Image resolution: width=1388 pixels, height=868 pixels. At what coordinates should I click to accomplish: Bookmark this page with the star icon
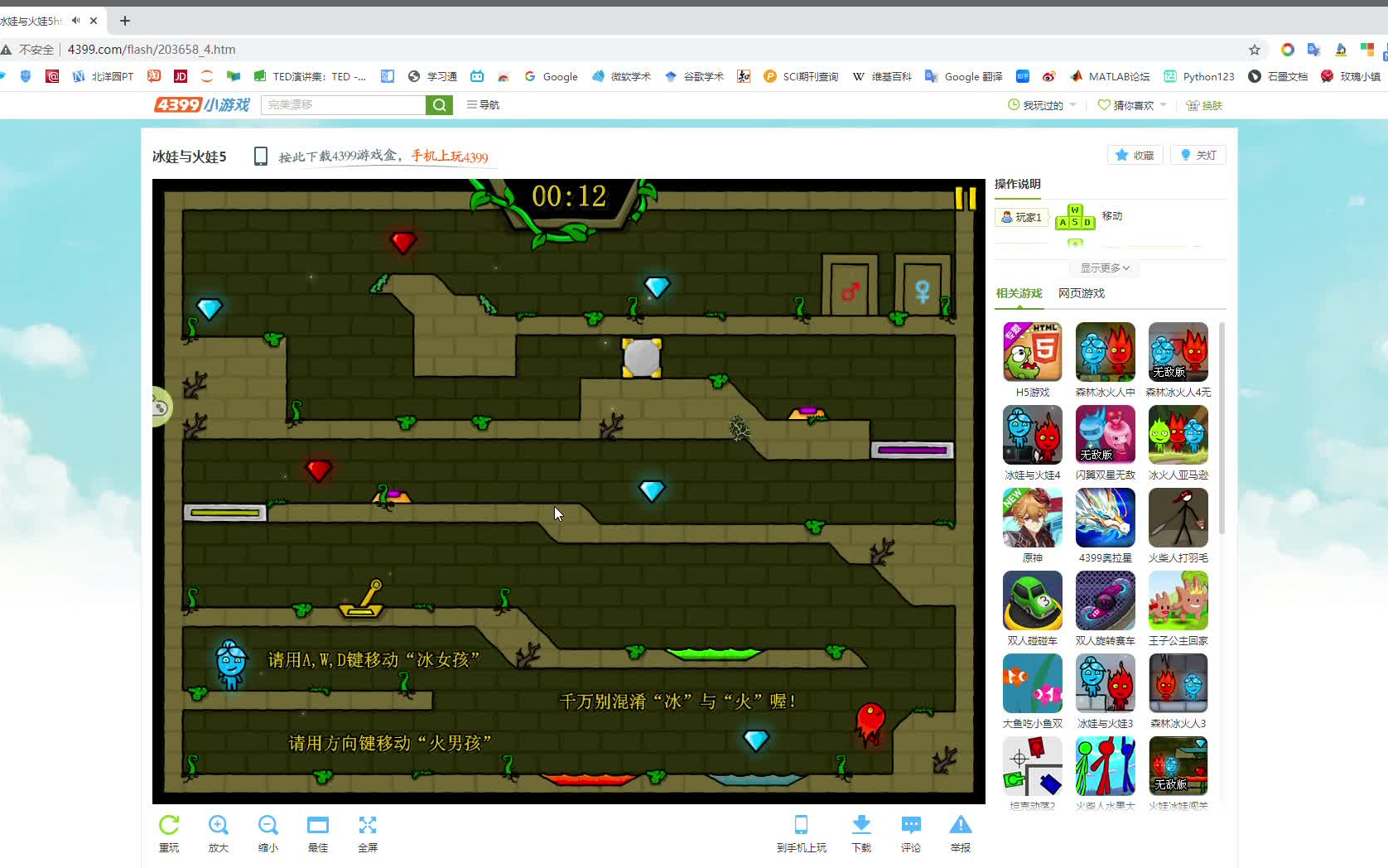(x=1255, y=50)
